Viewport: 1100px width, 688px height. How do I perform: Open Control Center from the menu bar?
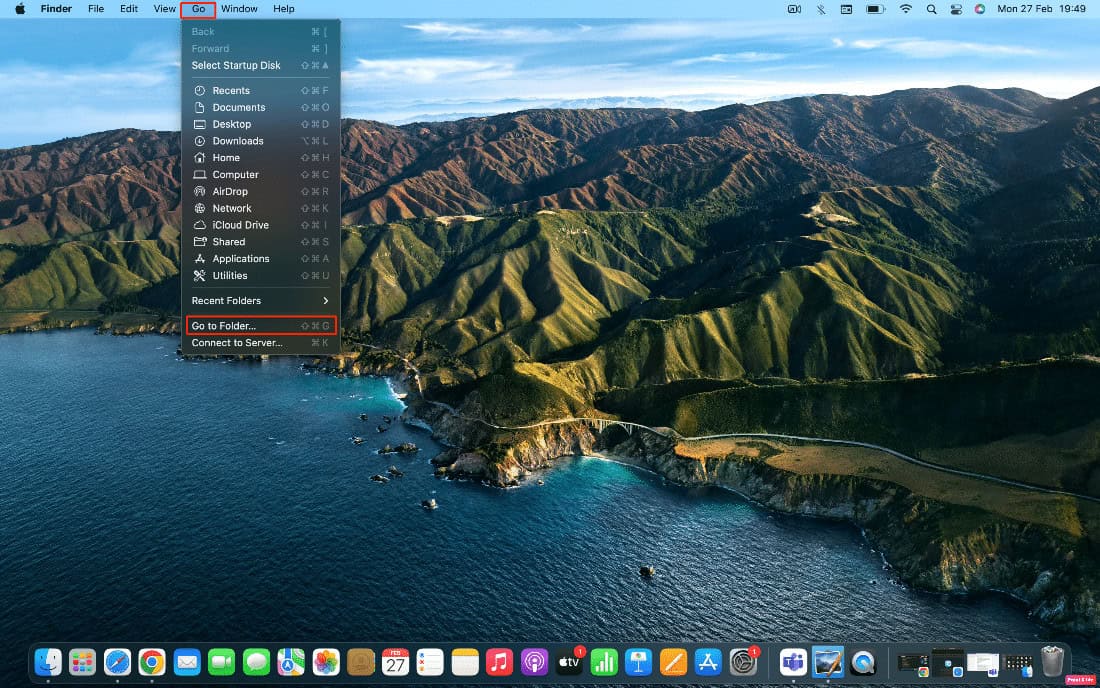coord(955,9)
